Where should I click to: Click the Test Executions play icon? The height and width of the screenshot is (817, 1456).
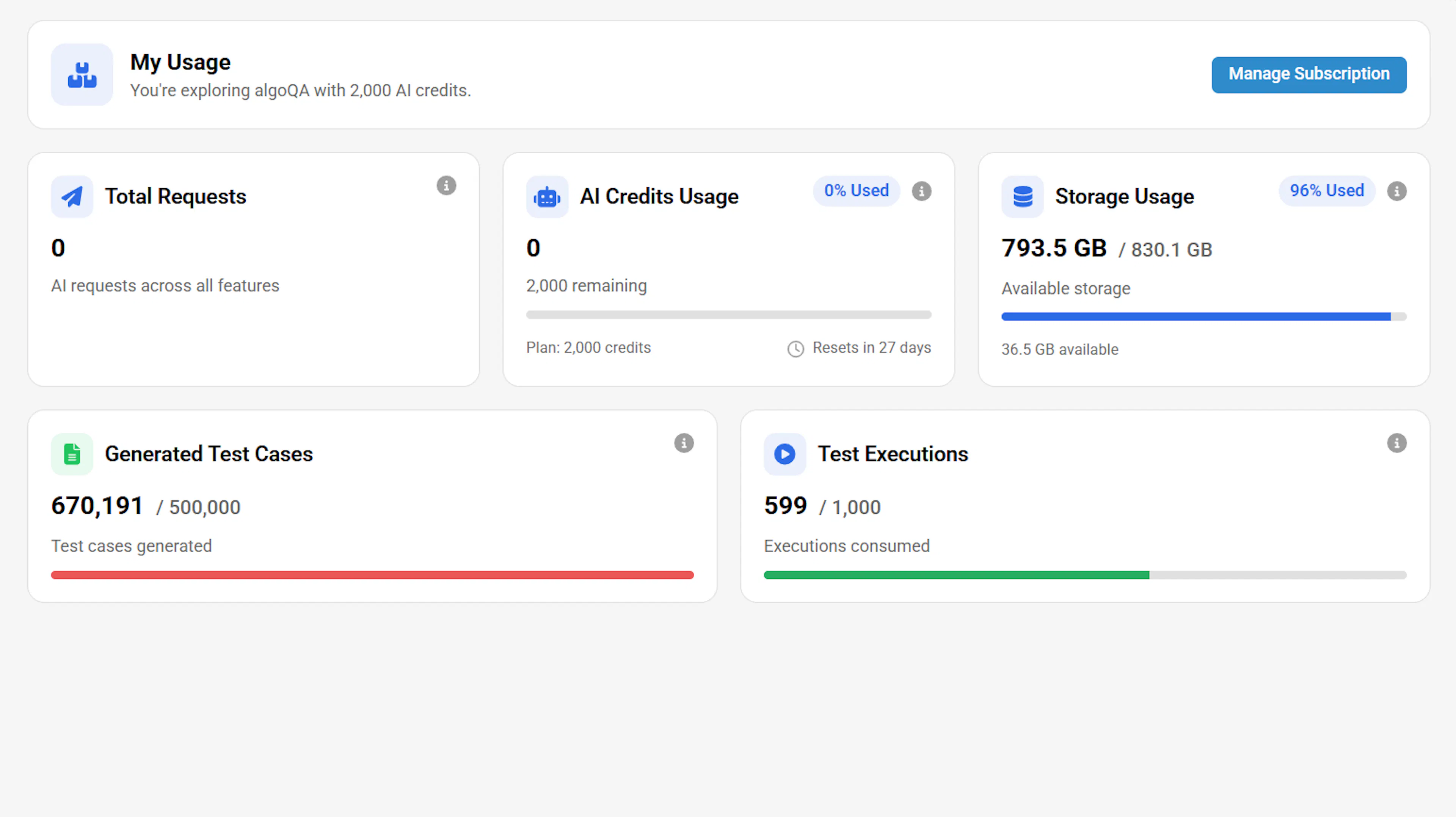point(784,454)
